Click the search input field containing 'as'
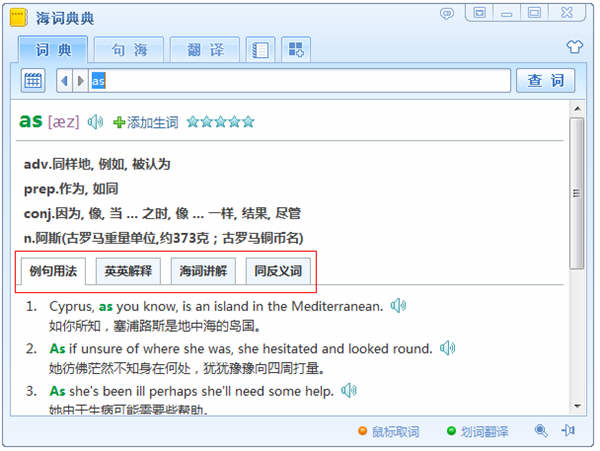The height and width of the screenshot is (451, 600). click(x=300, y=81)
